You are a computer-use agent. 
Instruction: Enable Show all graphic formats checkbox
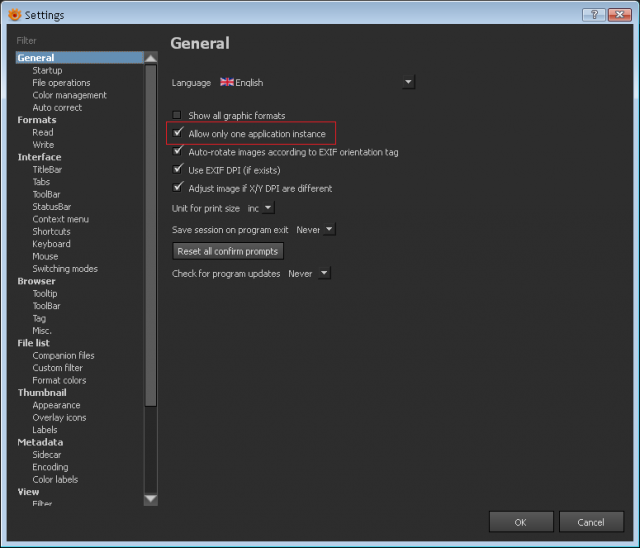tap(177, 115)
